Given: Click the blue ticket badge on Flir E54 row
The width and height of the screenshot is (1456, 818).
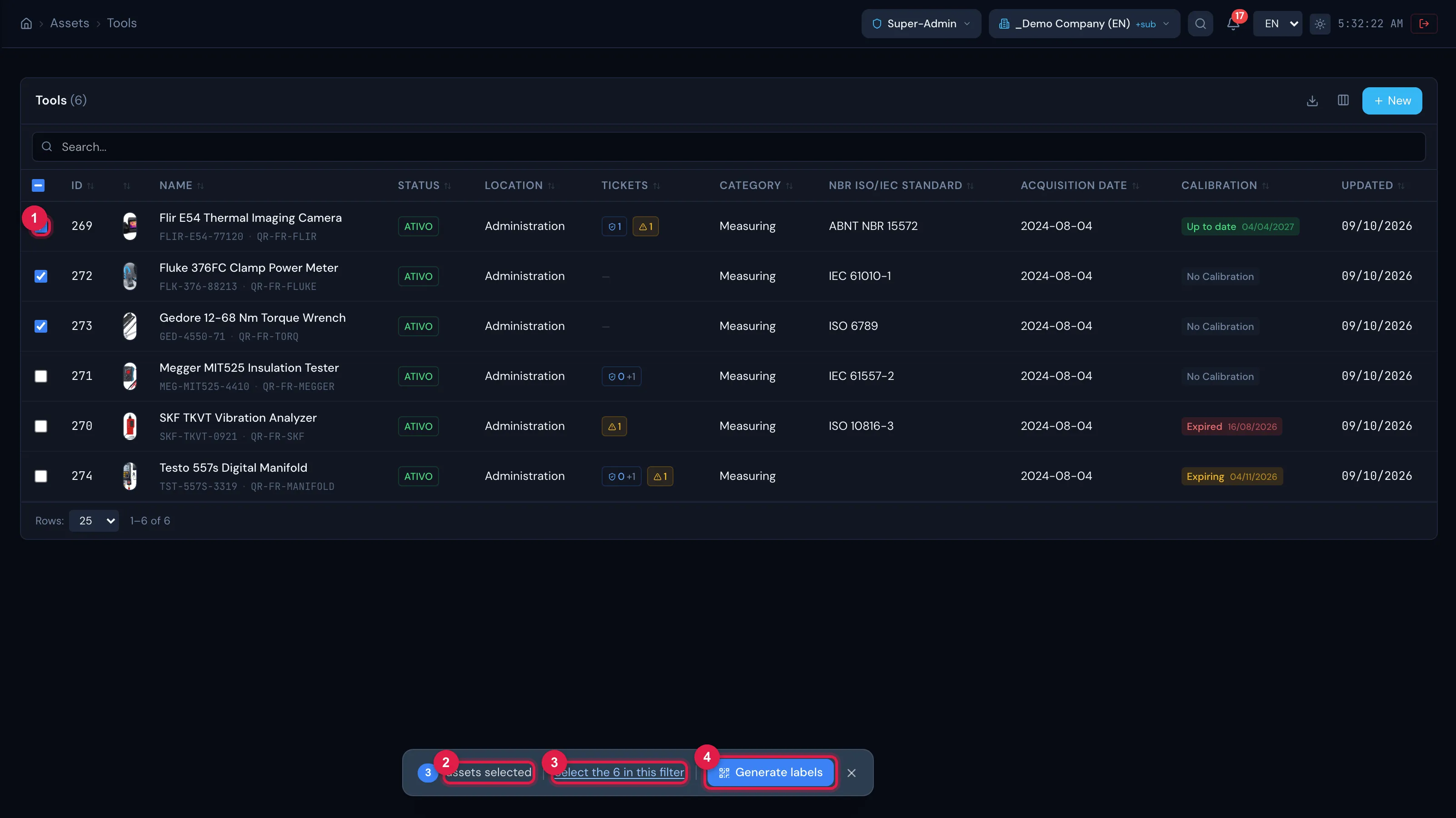Looking at the screenshot, I should (x=614, y=226).
